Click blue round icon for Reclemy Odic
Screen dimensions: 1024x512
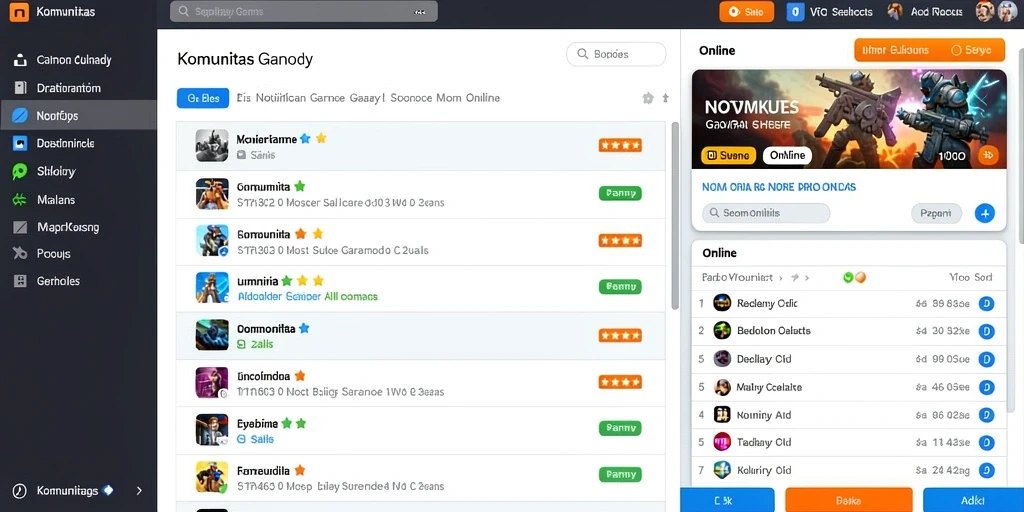[x=986, y=304]
